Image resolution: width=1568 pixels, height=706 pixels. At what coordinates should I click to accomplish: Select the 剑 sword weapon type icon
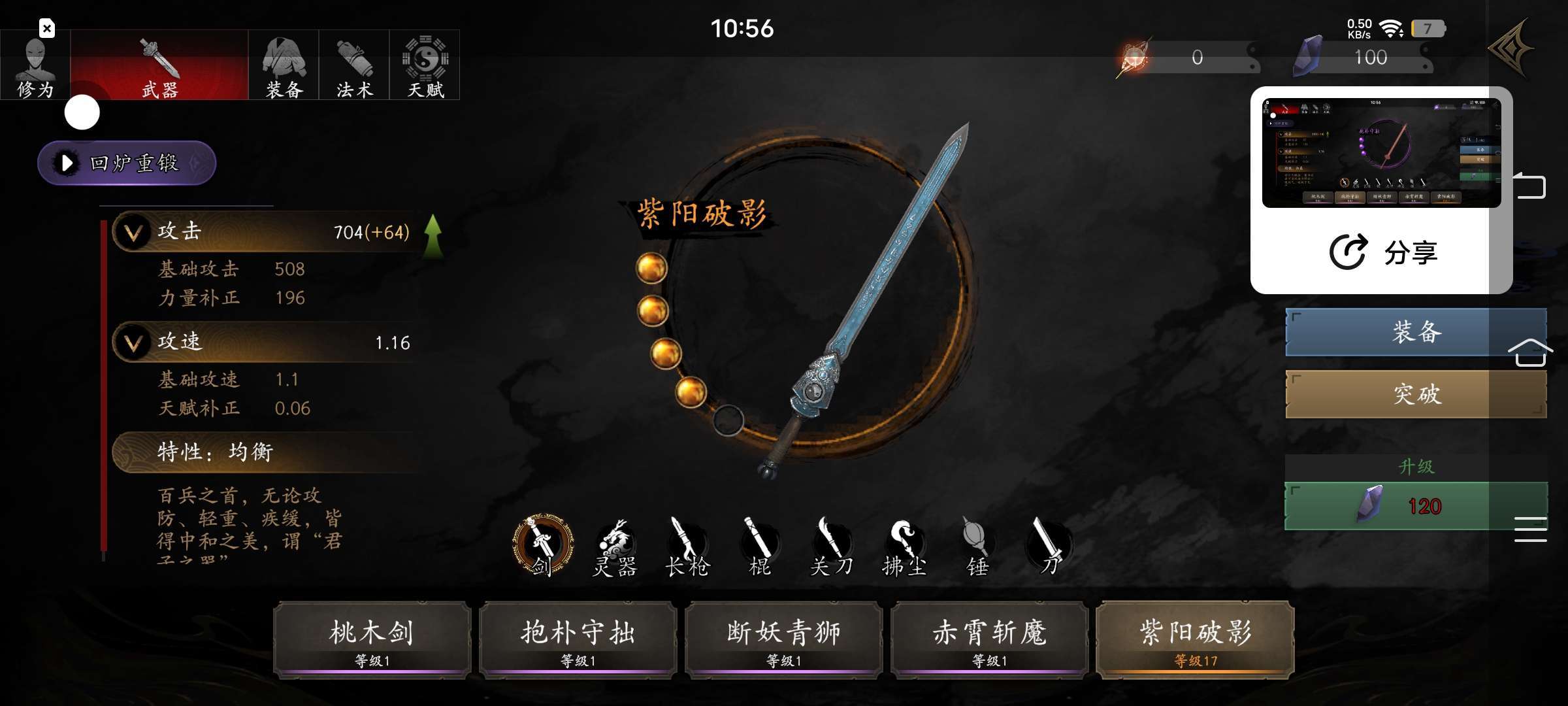[542, 545]
